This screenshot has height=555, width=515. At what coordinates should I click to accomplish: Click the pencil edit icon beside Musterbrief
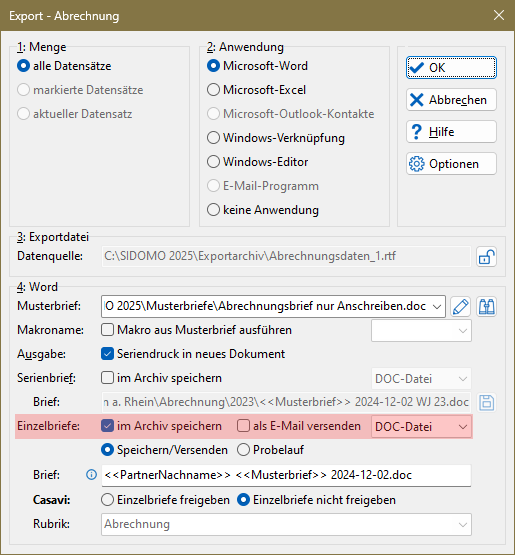click(460, 307)
